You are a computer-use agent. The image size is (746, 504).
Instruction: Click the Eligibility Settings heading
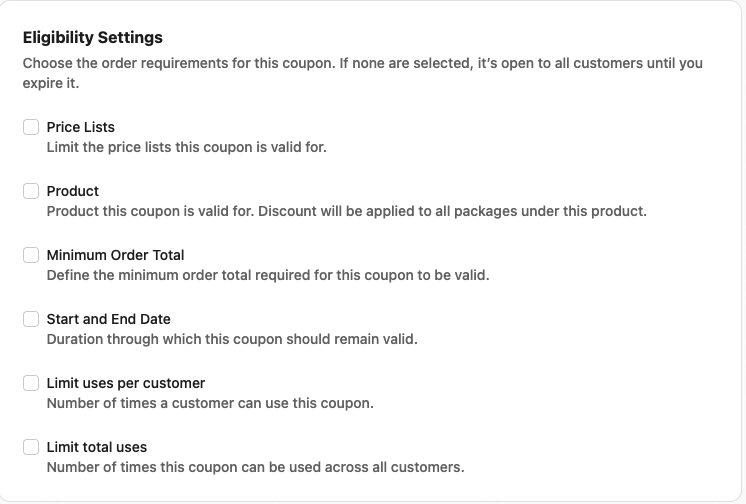pos(93,38)
